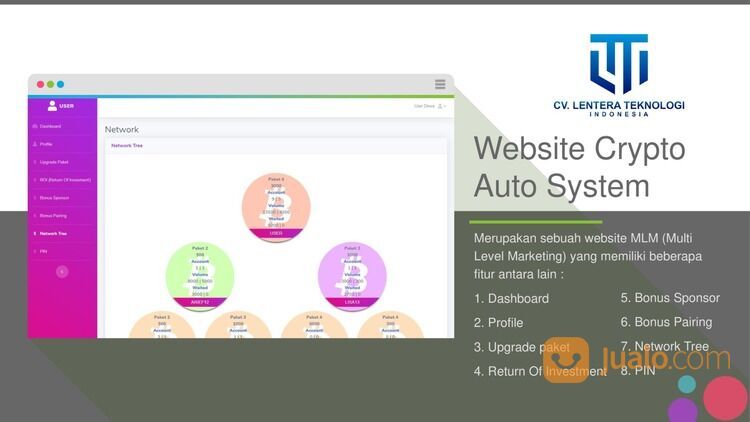Click the Dashboard icon in sidebar
The image size is (750, 422).
35,126
